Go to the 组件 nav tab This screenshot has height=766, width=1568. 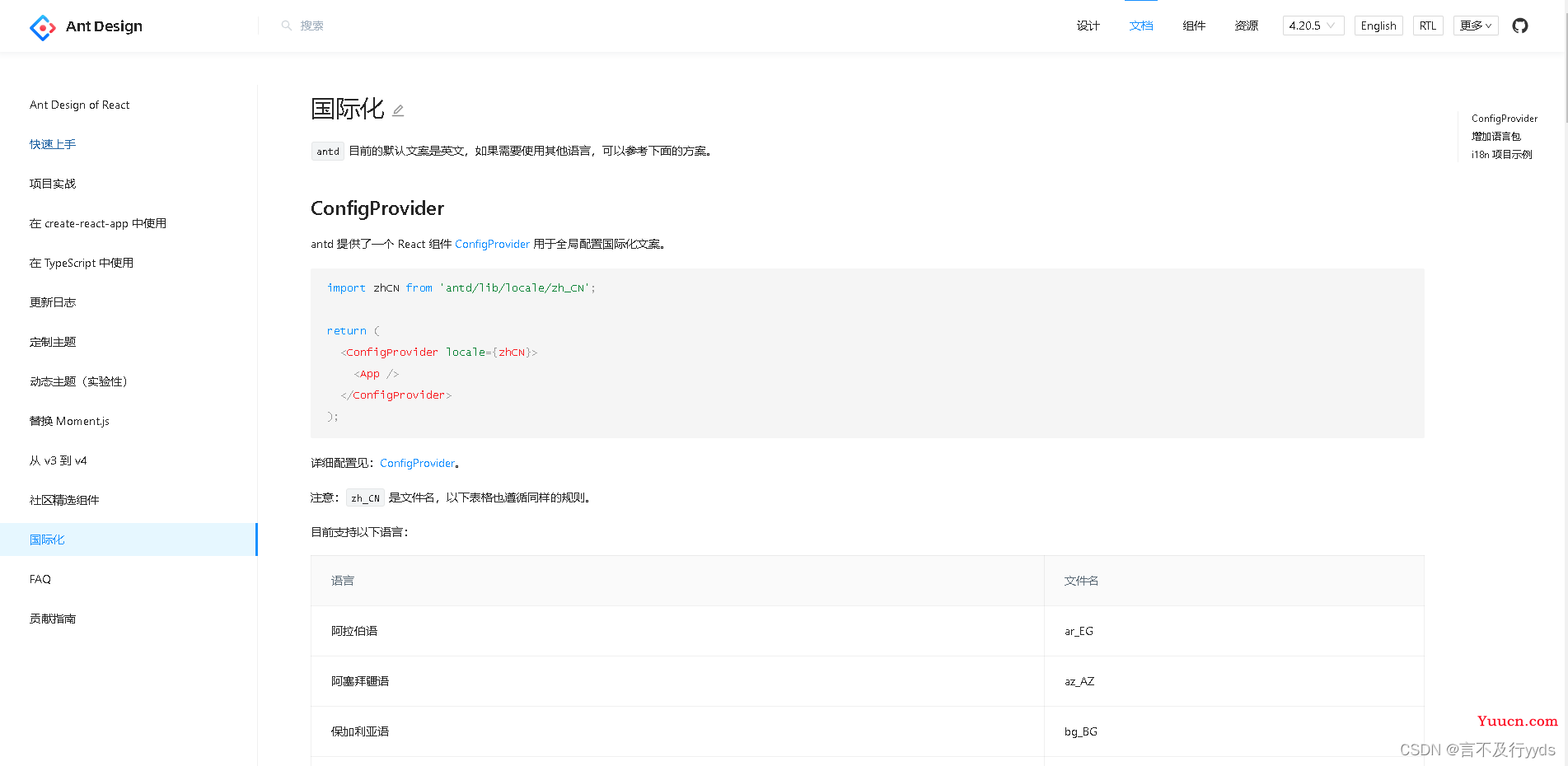tap(1194, 26)
